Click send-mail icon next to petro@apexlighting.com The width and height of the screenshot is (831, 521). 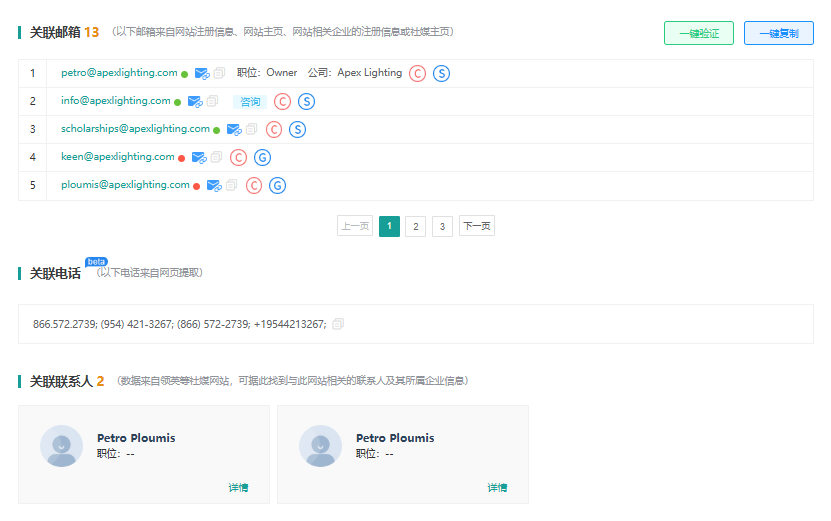[202, 73]
